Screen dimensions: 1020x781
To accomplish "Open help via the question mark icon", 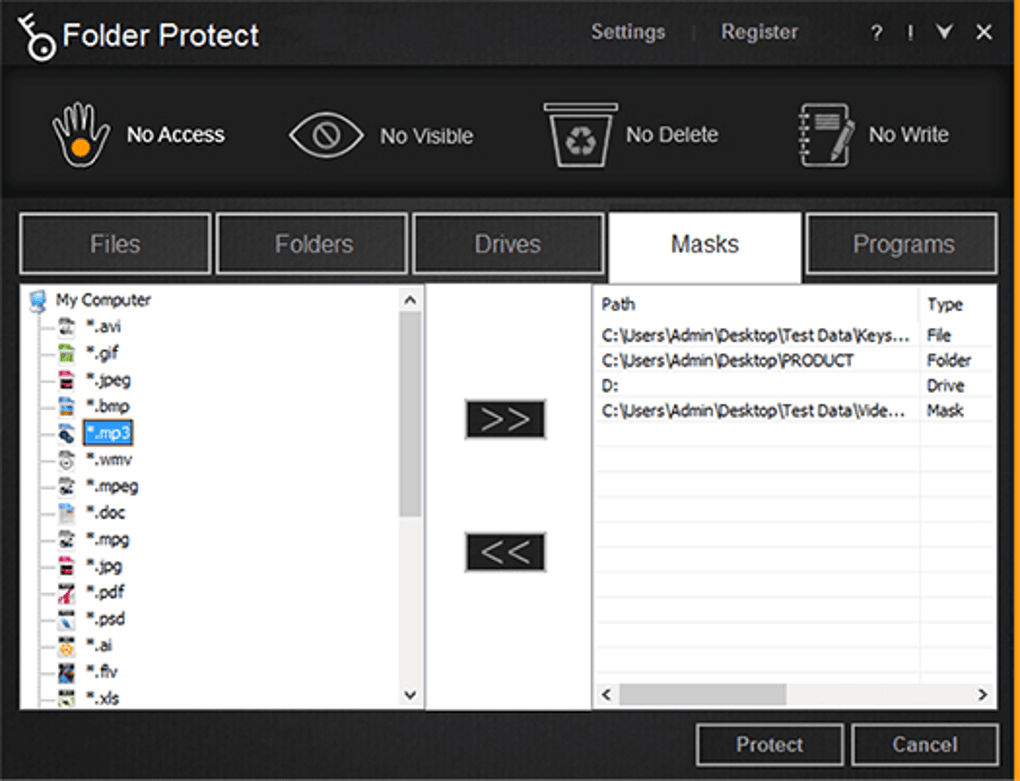I will 876,33.
